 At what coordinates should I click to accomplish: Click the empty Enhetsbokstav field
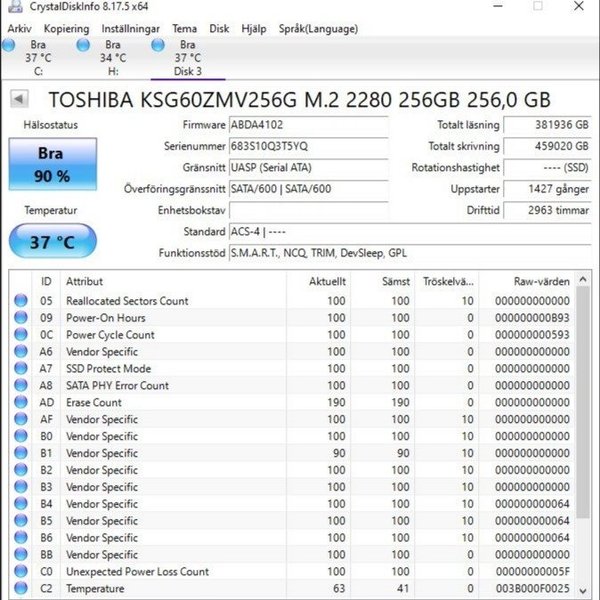pos(308,210)
